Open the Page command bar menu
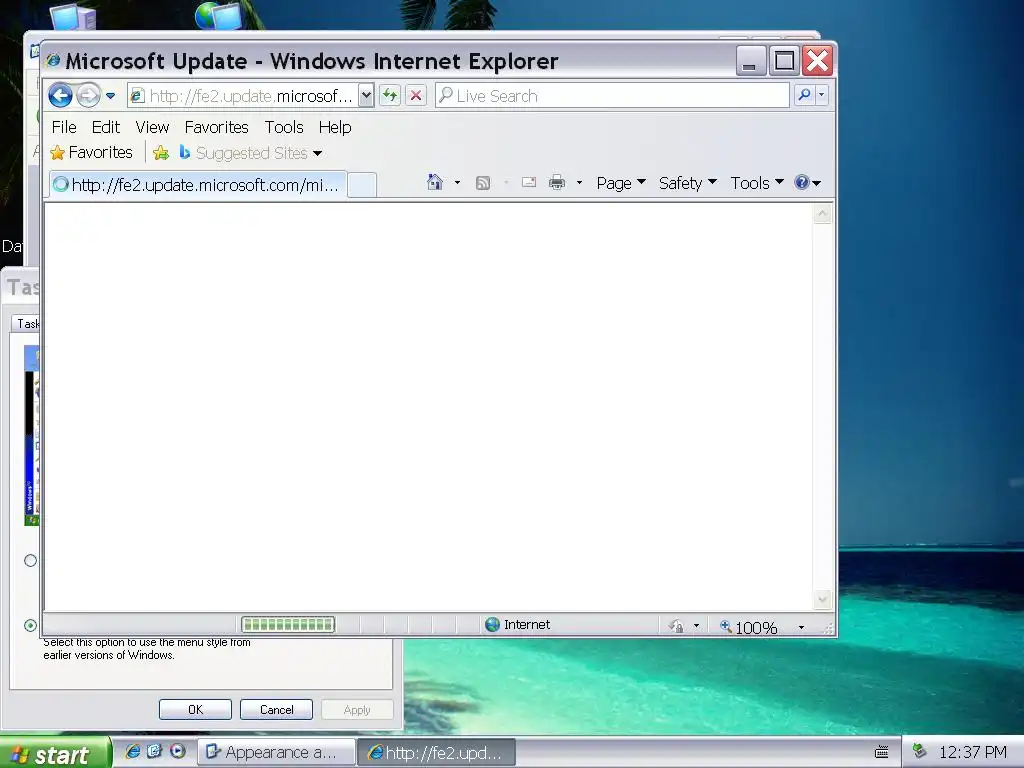The width and height of the screenshot is (1024, 768). (621, 183)
